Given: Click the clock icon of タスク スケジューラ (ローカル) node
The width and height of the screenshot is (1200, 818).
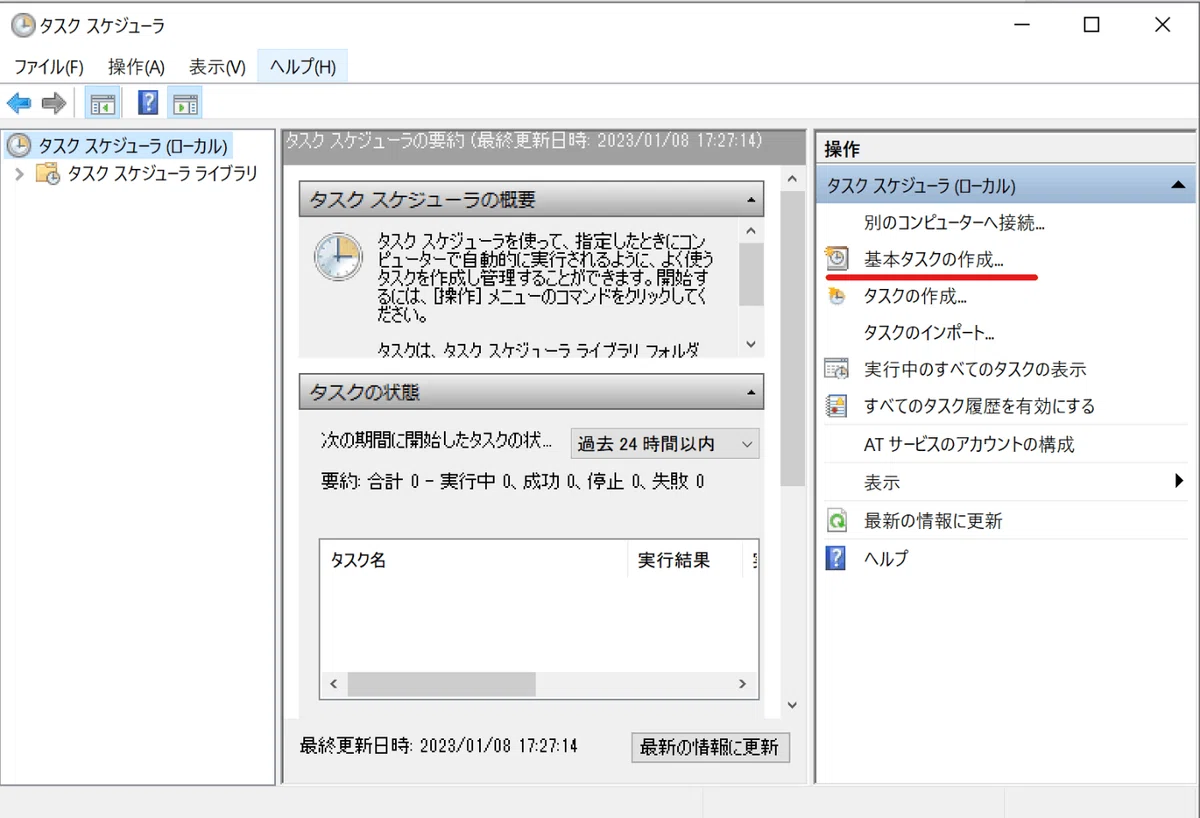Looking at the screenshot, I should [x=18, y=146].
